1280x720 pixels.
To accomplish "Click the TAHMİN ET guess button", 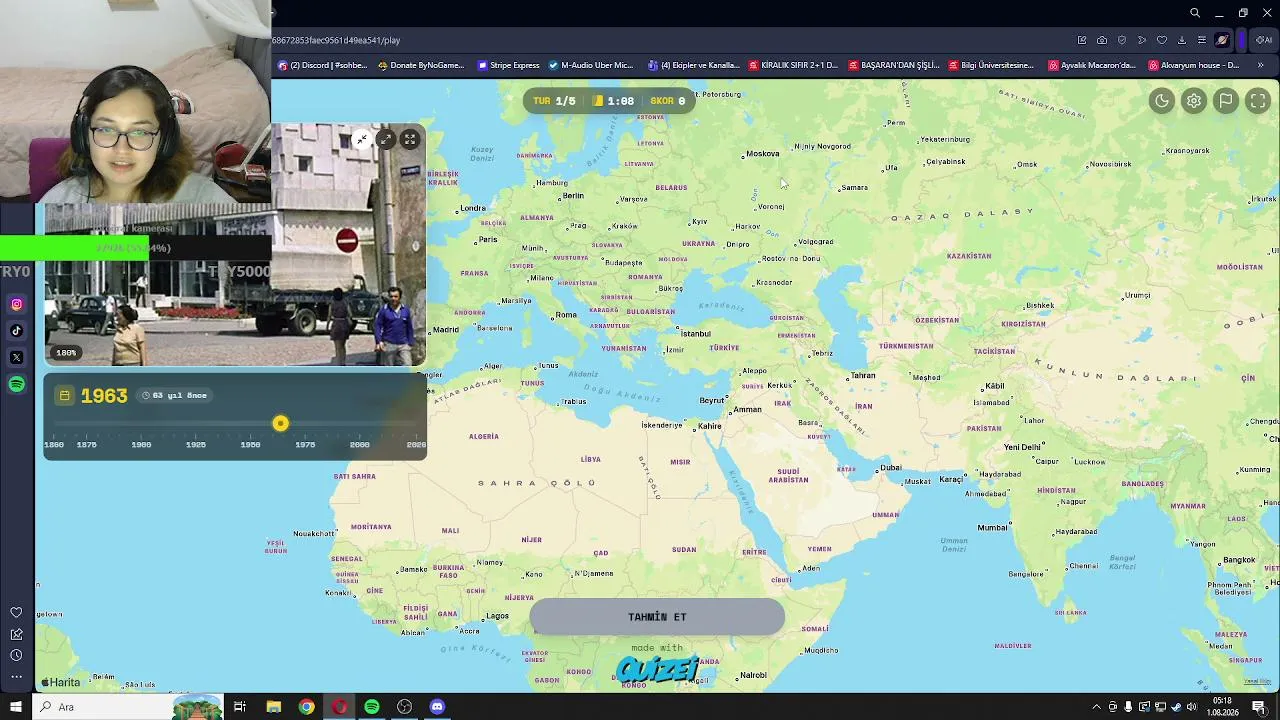I will click(657, 617).
